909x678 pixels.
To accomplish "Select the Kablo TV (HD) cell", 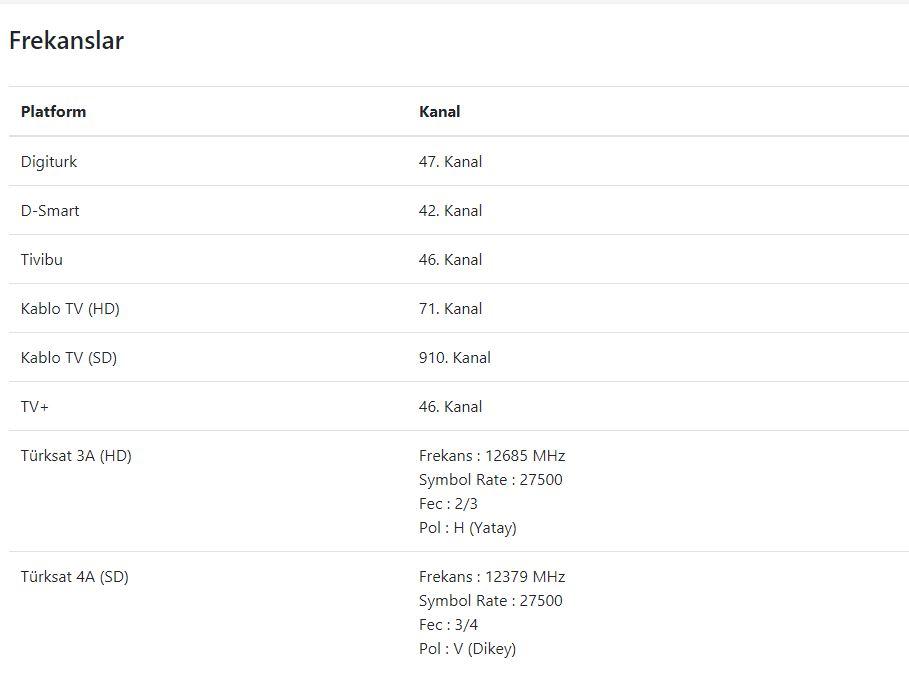I will [70, 309].
